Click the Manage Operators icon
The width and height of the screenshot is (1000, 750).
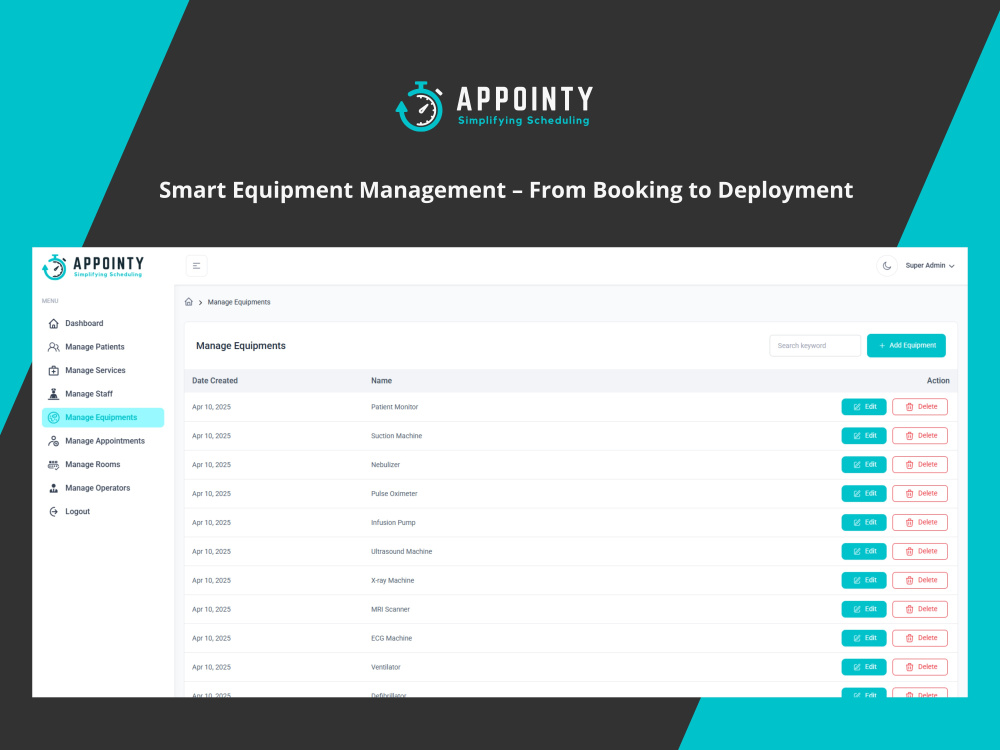pyautogui.click(x=54, y=489)
